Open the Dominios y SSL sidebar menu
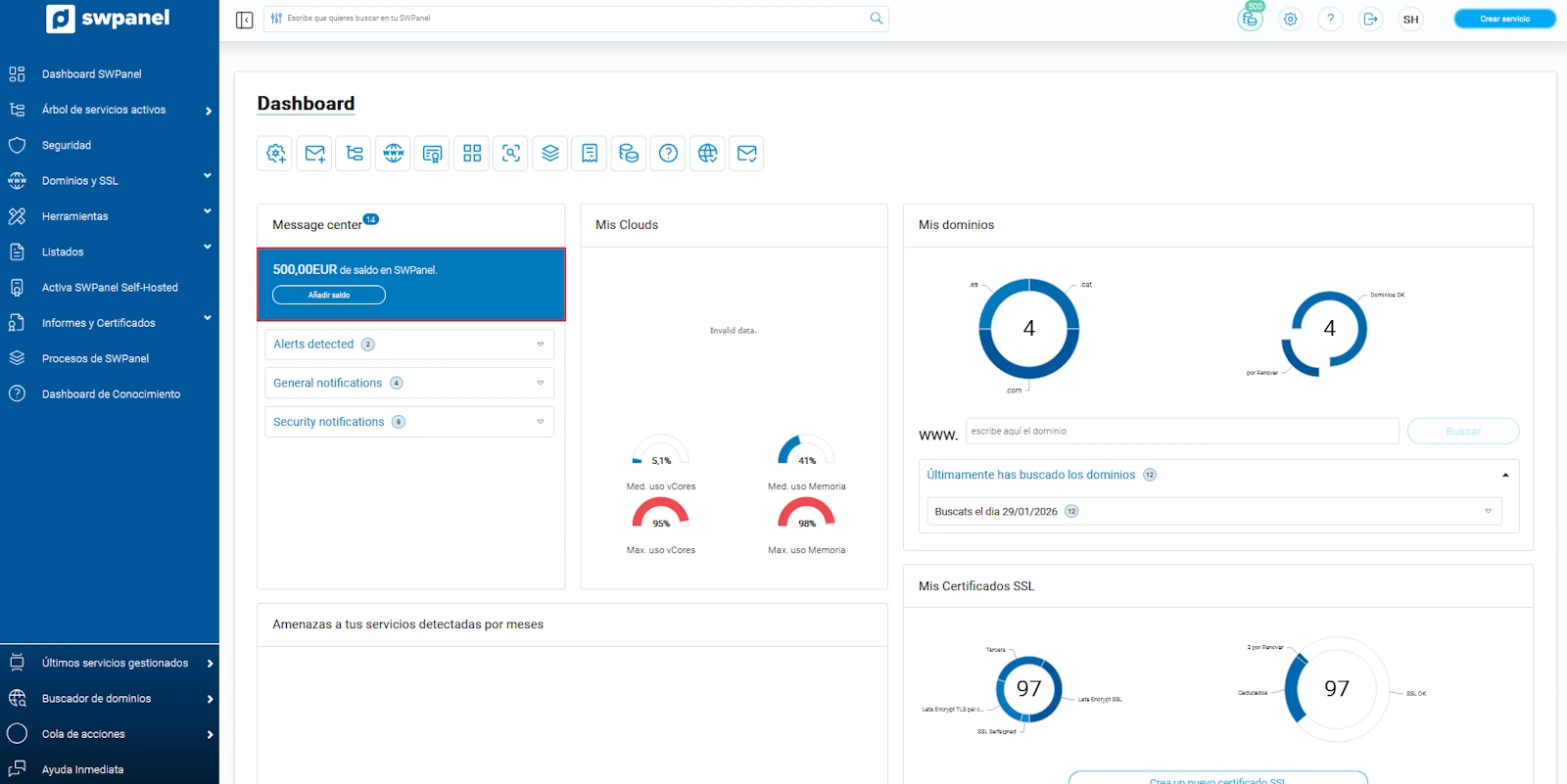 click(x=80, y=181)
